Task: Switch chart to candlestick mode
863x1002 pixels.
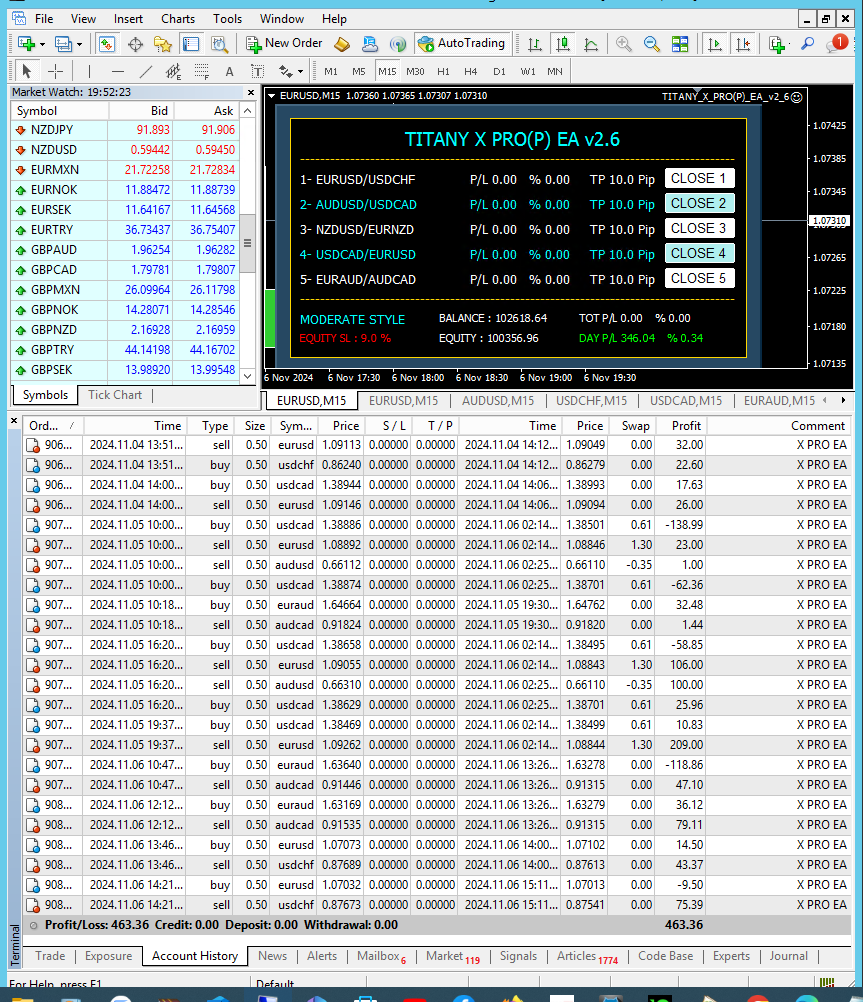Action: [x=563, y=44]
